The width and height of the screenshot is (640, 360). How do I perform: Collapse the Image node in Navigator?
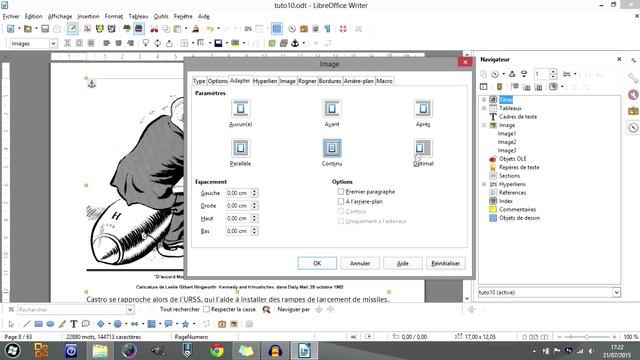[484, 125]
